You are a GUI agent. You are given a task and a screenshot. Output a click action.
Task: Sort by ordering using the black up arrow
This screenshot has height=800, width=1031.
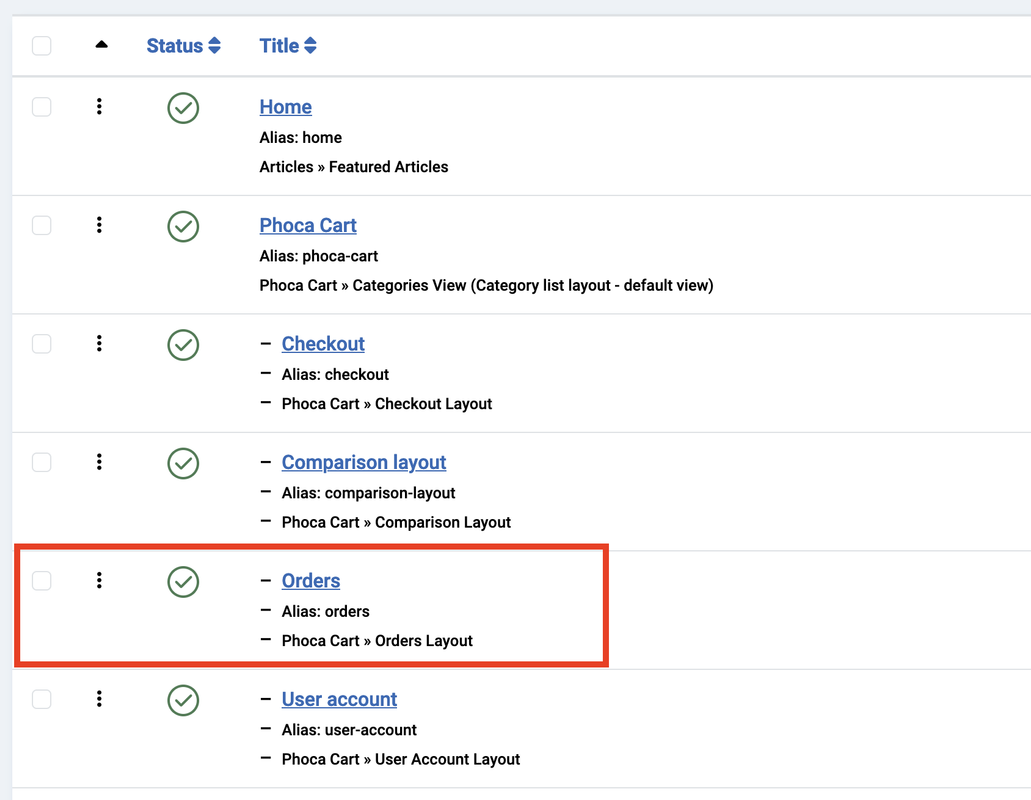click(x=101, y=45)
